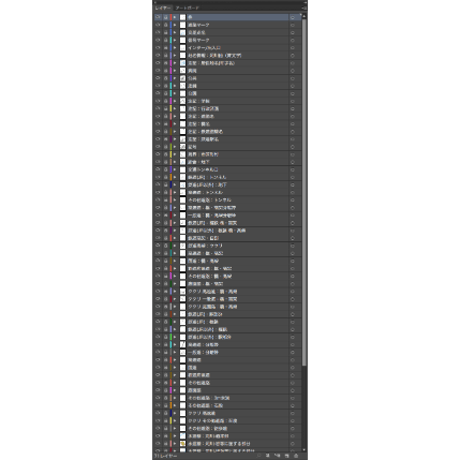The image size is (460, 460).
Task: Click the Create New Sublayer icon
Action: click(277, 455)
